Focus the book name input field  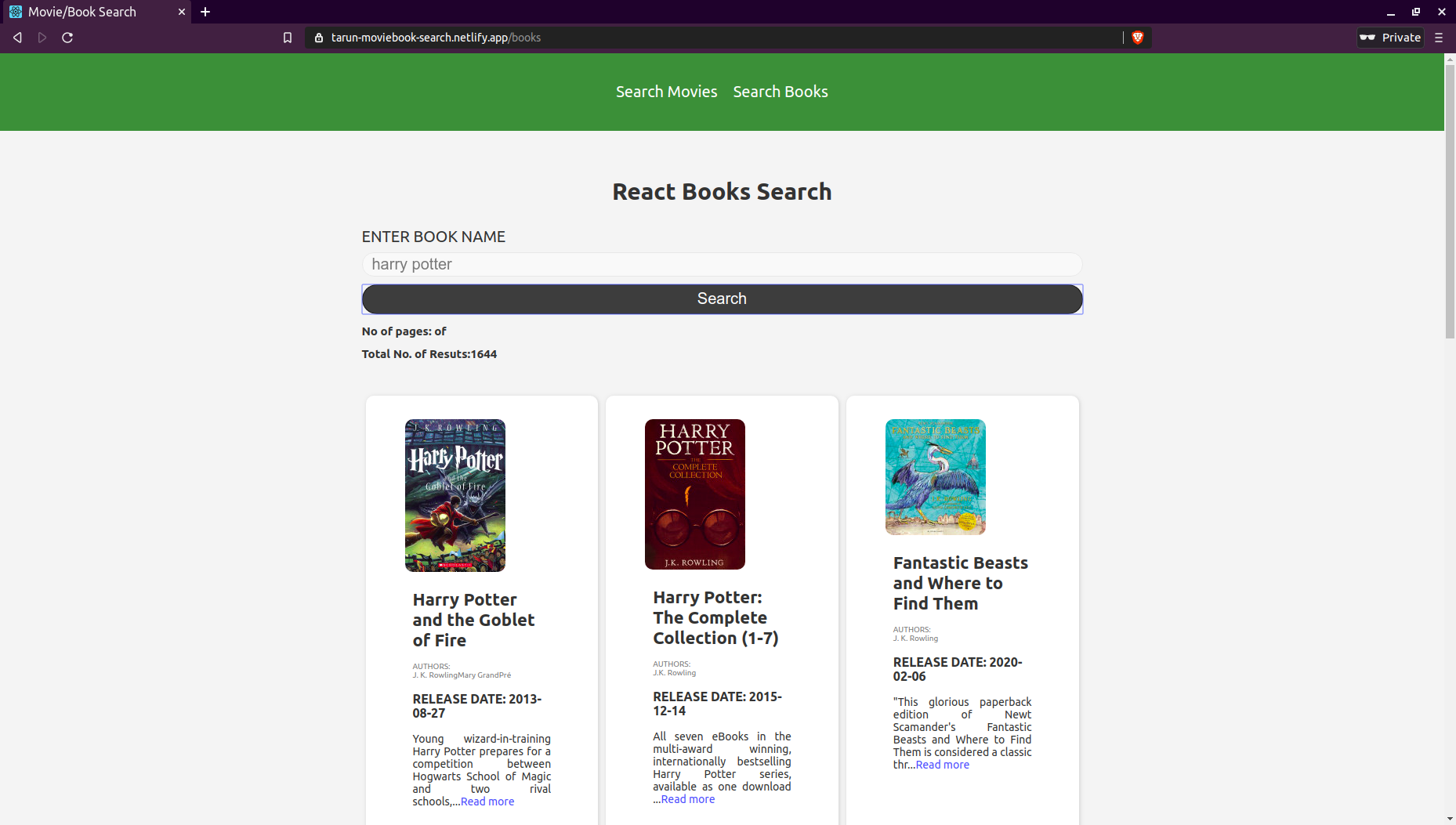coord(722,264)
